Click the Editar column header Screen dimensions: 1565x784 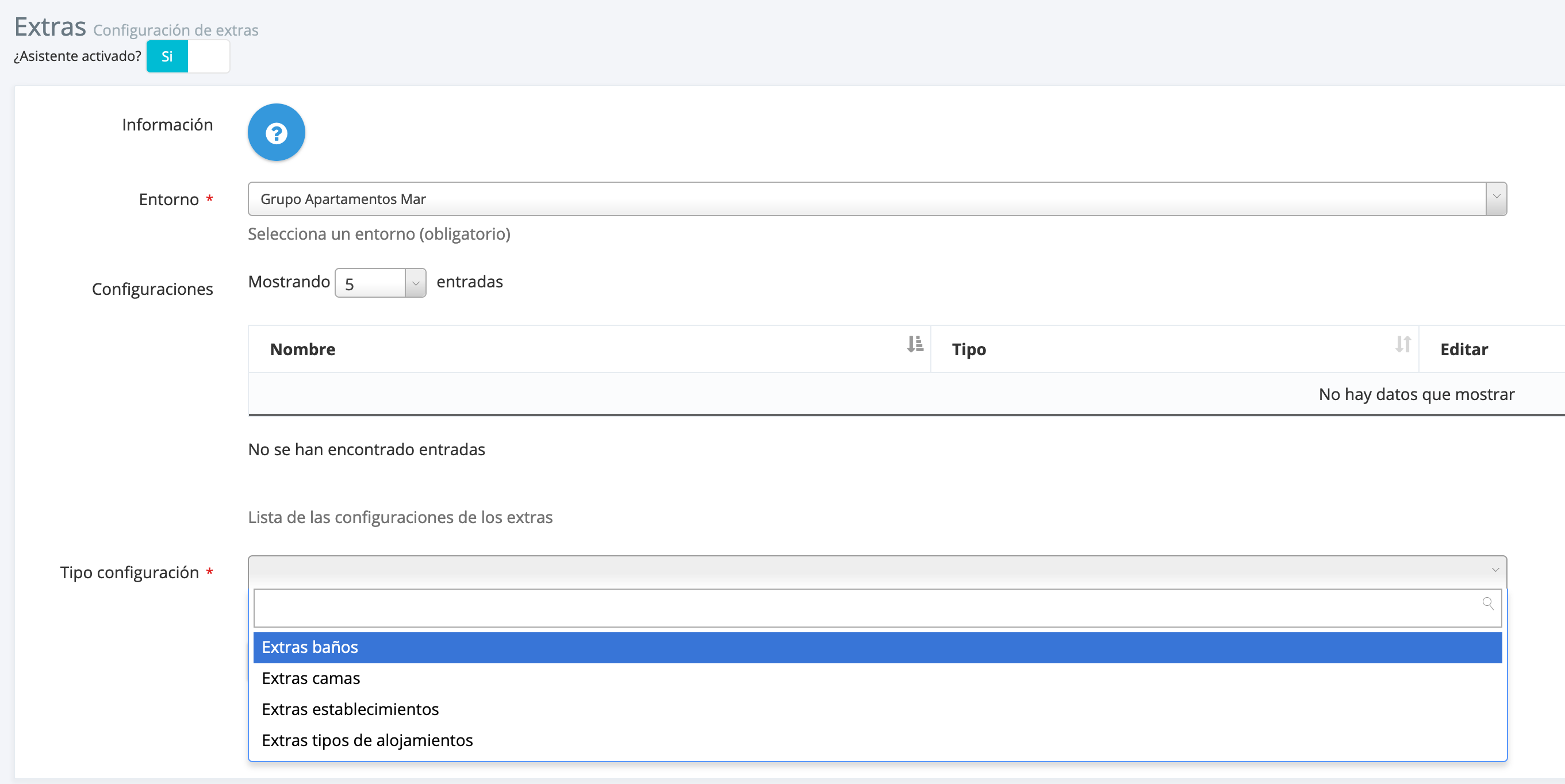1464,349
